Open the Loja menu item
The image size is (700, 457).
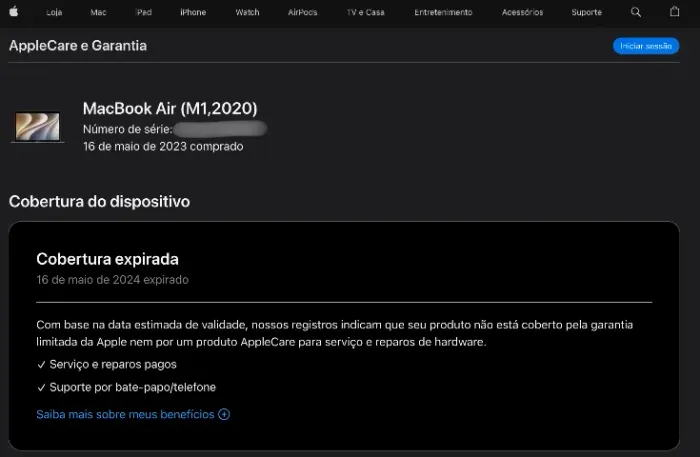(54, 12)
